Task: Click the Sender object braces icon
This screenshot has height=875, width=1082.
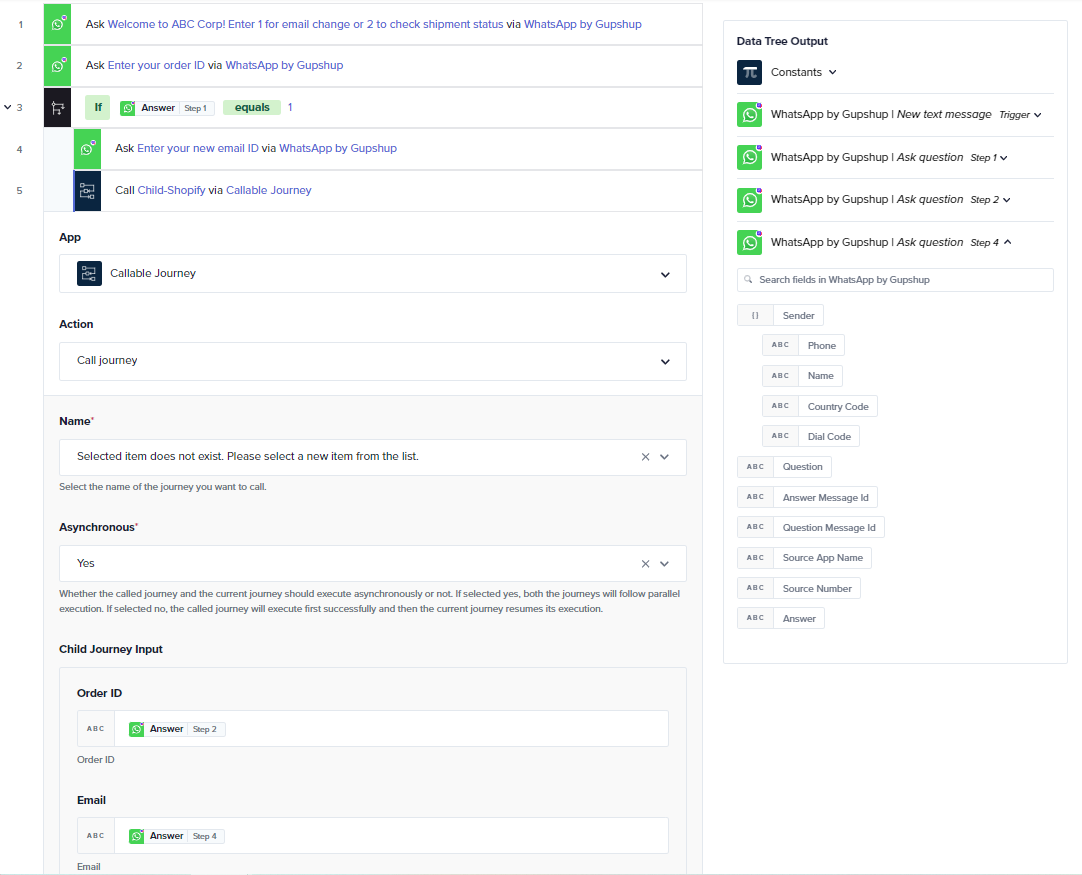Action: (755, 315)
